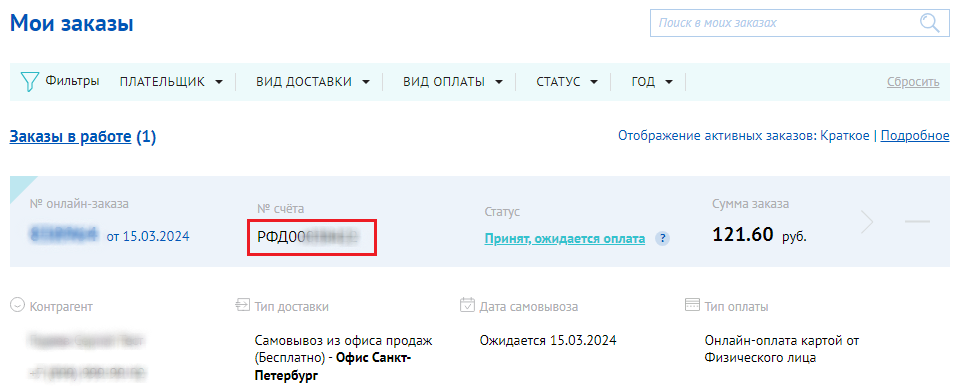Screen dimensions: 958x390
Task: Click the funnel Фильтры icon
Action: pyautogui.click(x=29, y=82)
